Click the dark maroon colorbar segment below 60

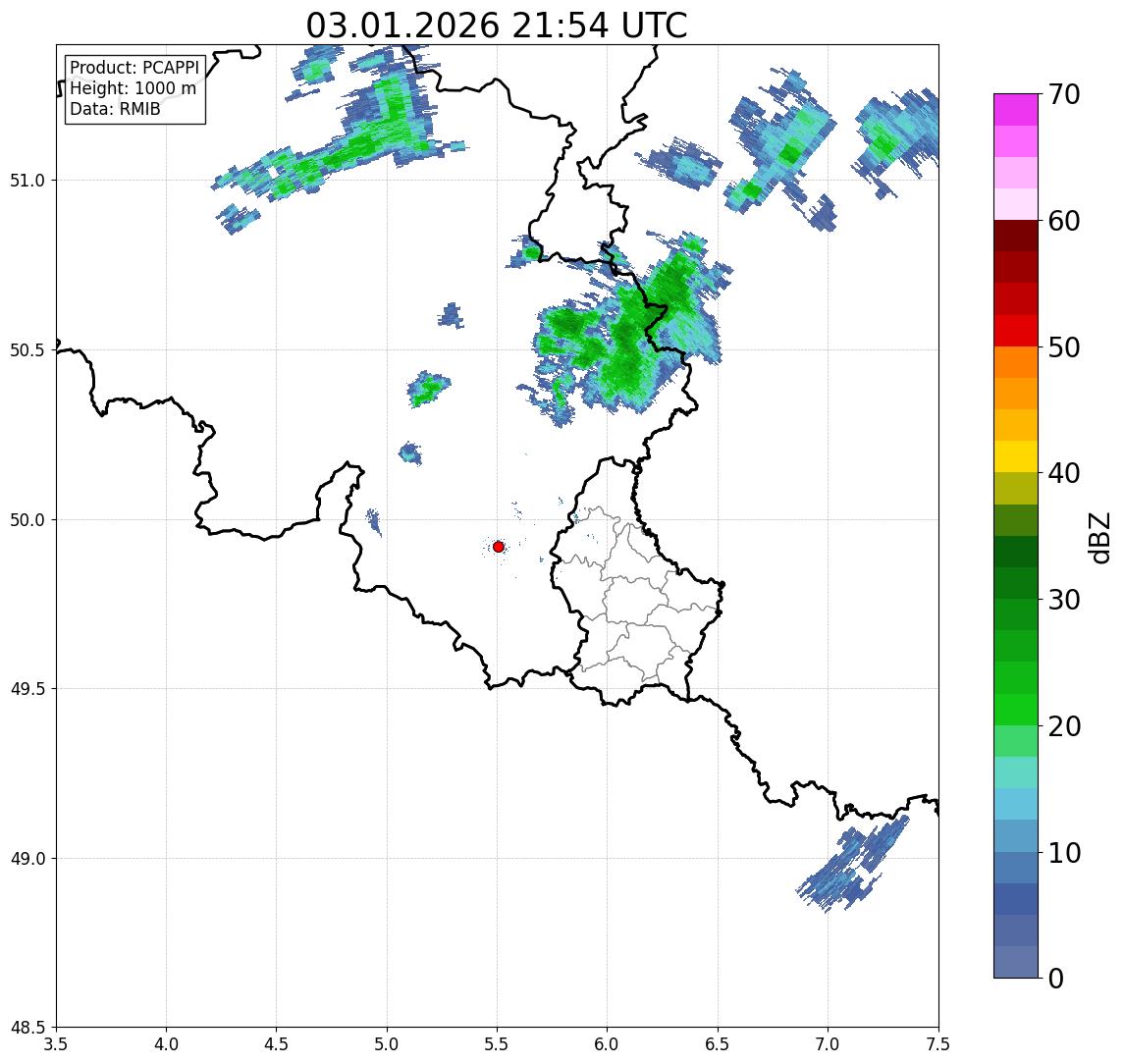click(x=1016, y=236)
